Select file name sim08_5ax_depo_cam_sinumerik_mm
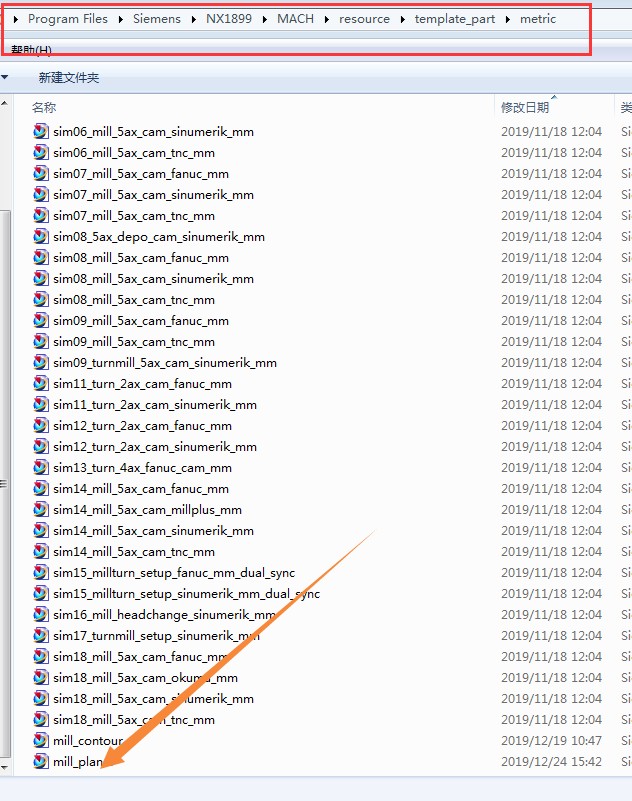The image size is (632, 801). [159, 237]
